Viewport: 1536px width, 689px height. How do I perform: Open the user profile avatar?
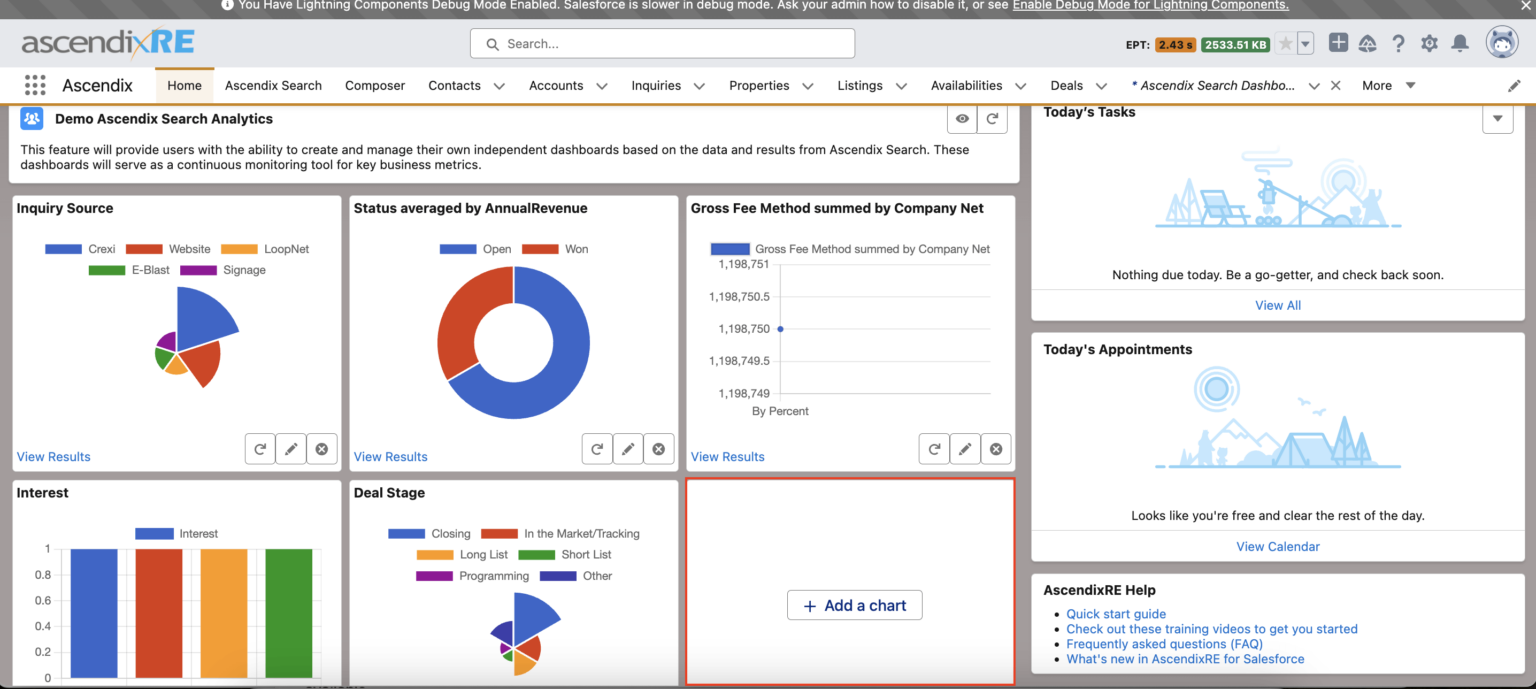[x=1502, y=43]
